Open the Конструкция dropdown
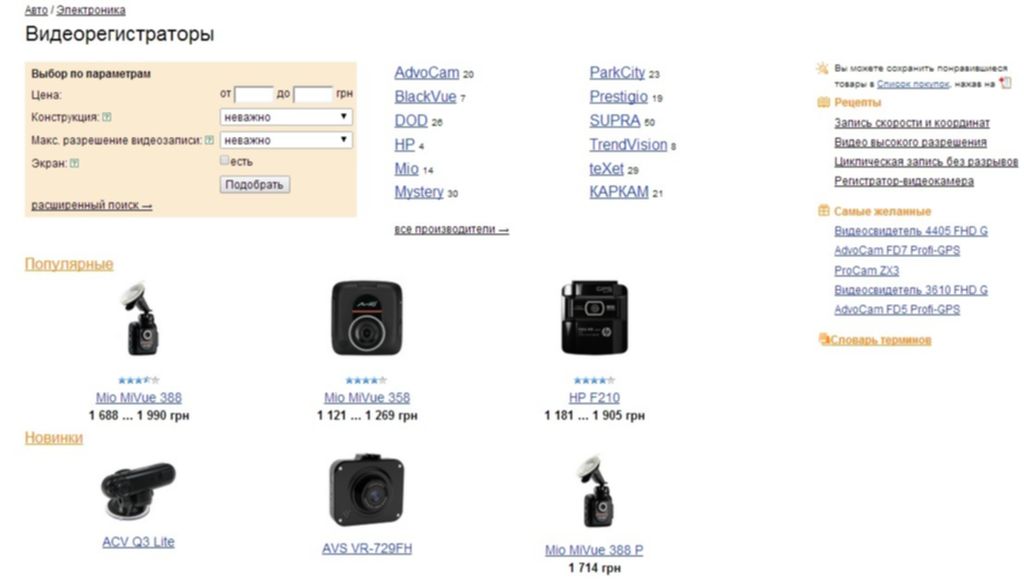 point(286,117)
